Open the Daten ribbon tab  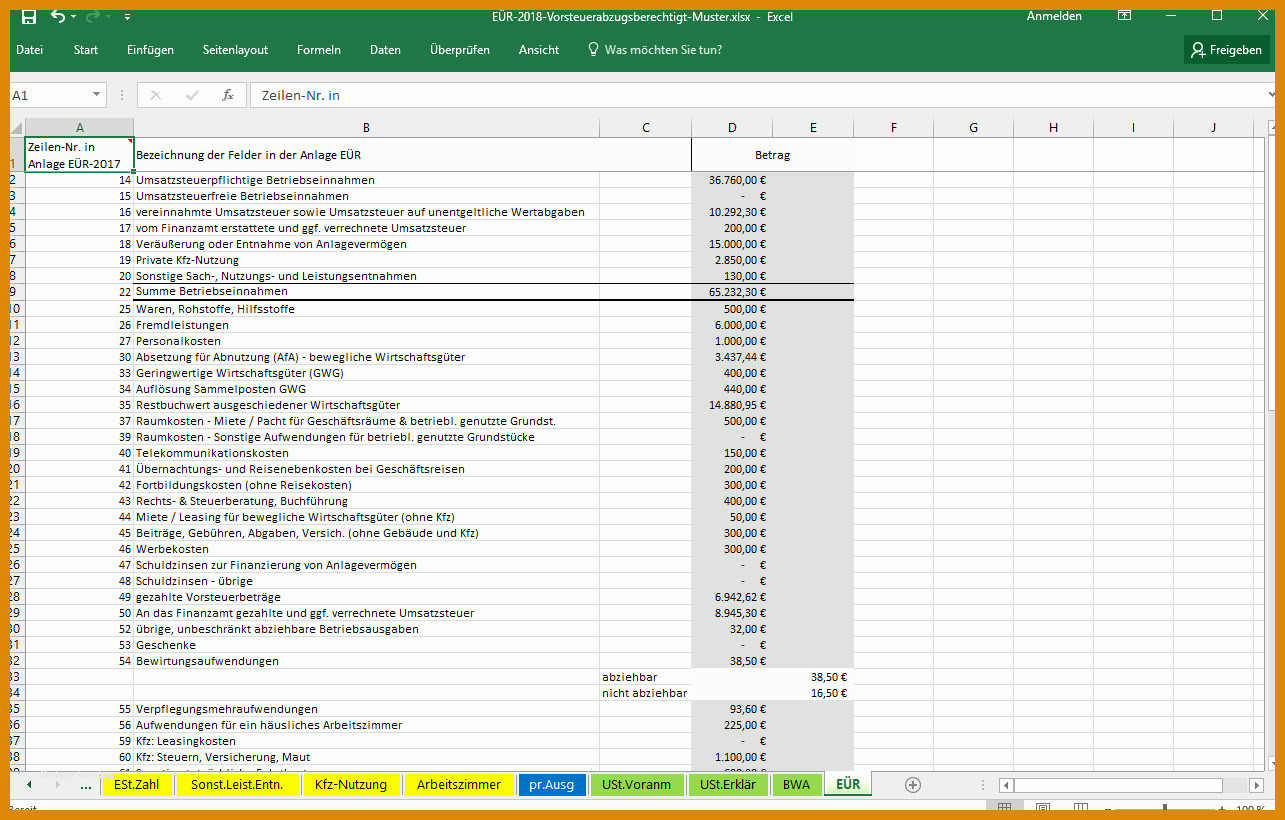tap(385, 50)
